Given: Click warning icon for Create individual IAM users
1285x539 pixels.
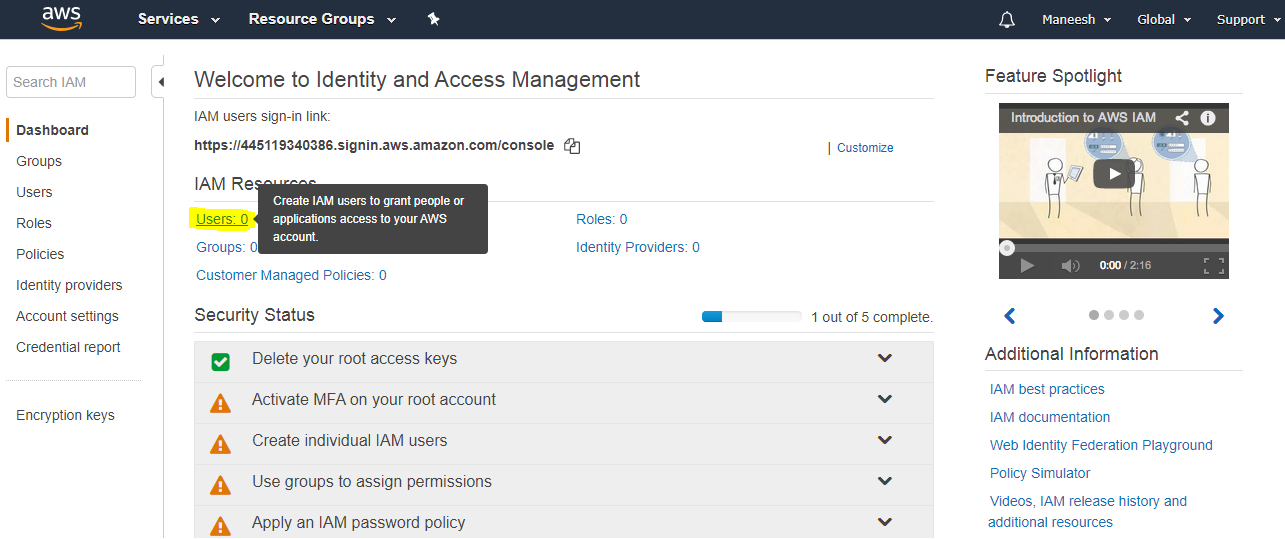Looking at the screenshot, I should (220, 444).
